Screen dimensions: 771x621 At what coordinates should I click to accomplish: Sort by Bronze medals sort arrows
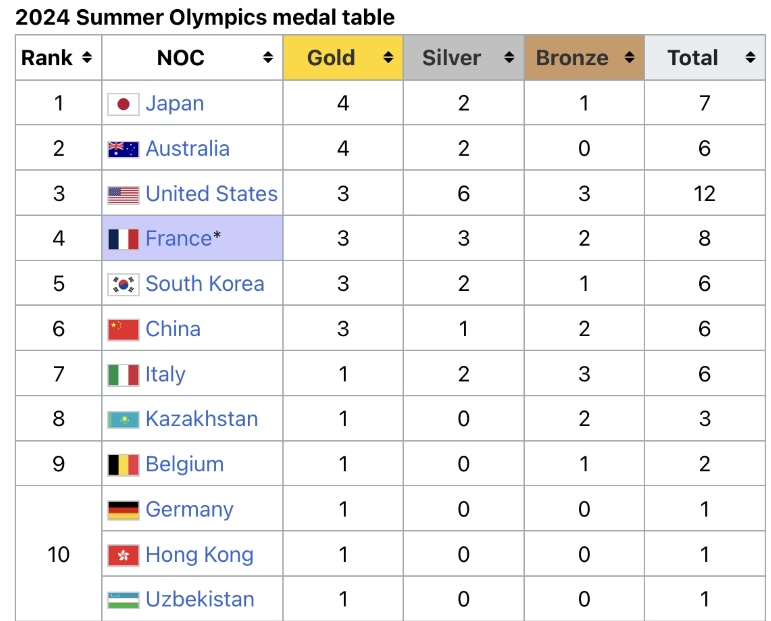pyautogui.click(x=629, y=58)
